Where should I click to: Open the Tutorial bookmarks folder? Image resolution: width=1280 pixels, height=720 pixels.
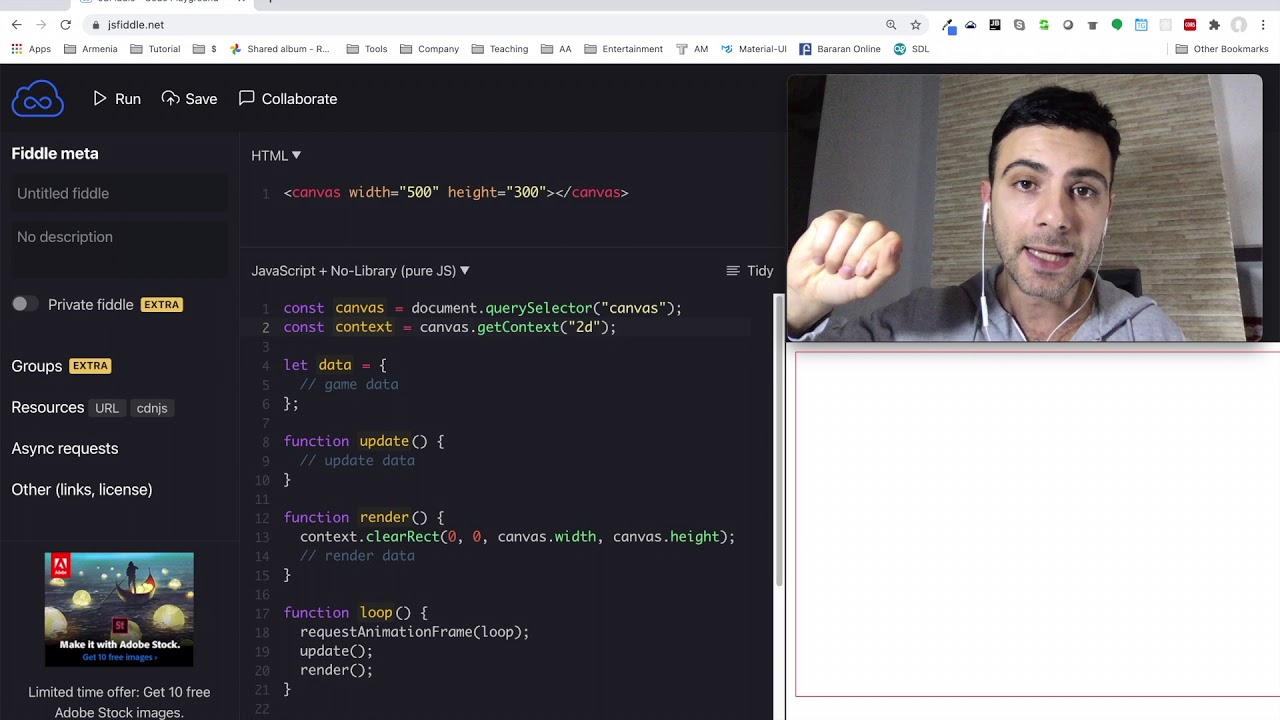[x=155, y=49]
